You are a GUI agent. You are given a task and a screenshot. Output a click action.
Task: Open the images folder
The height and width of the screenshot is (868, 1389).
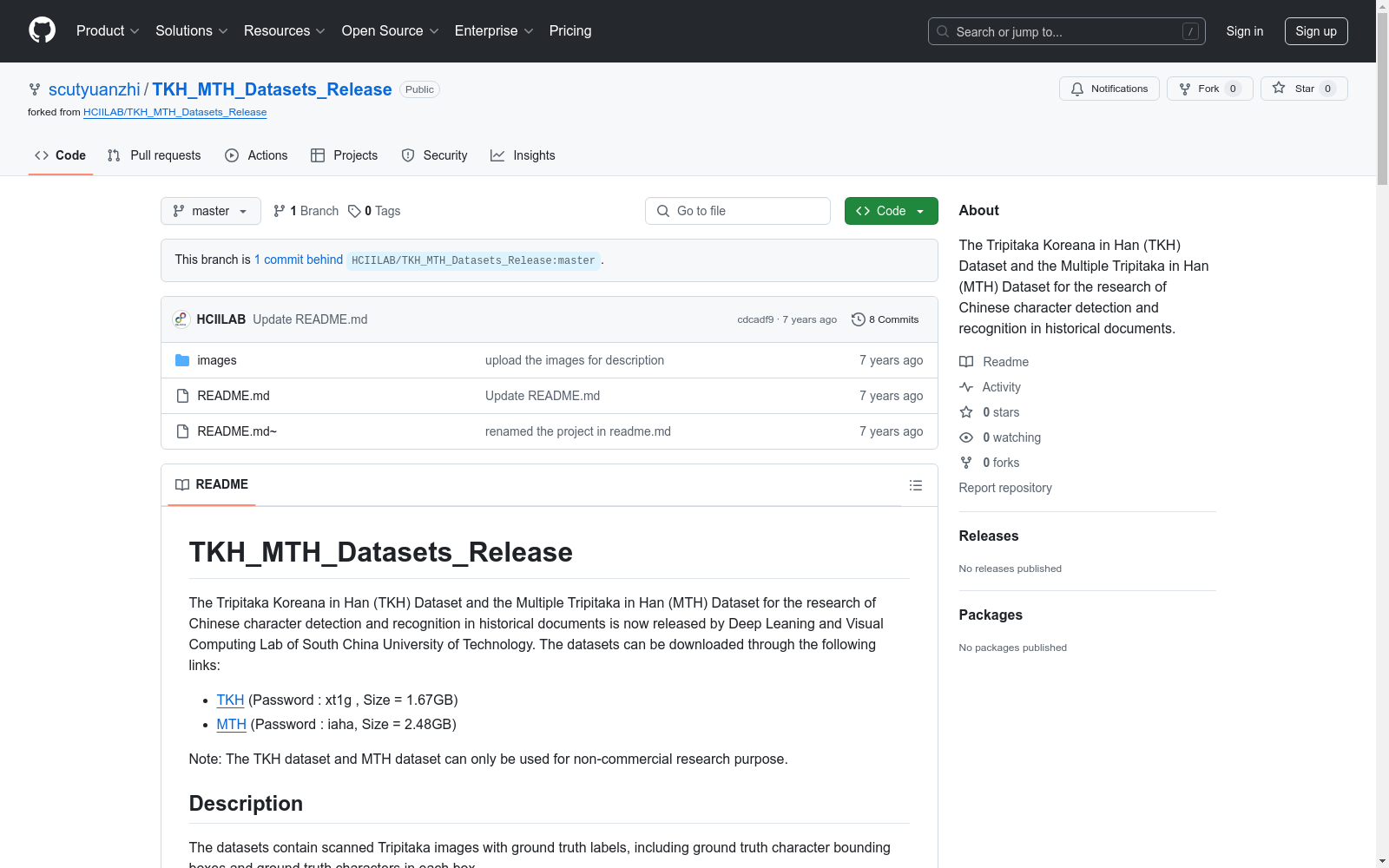tap(217, 360)
